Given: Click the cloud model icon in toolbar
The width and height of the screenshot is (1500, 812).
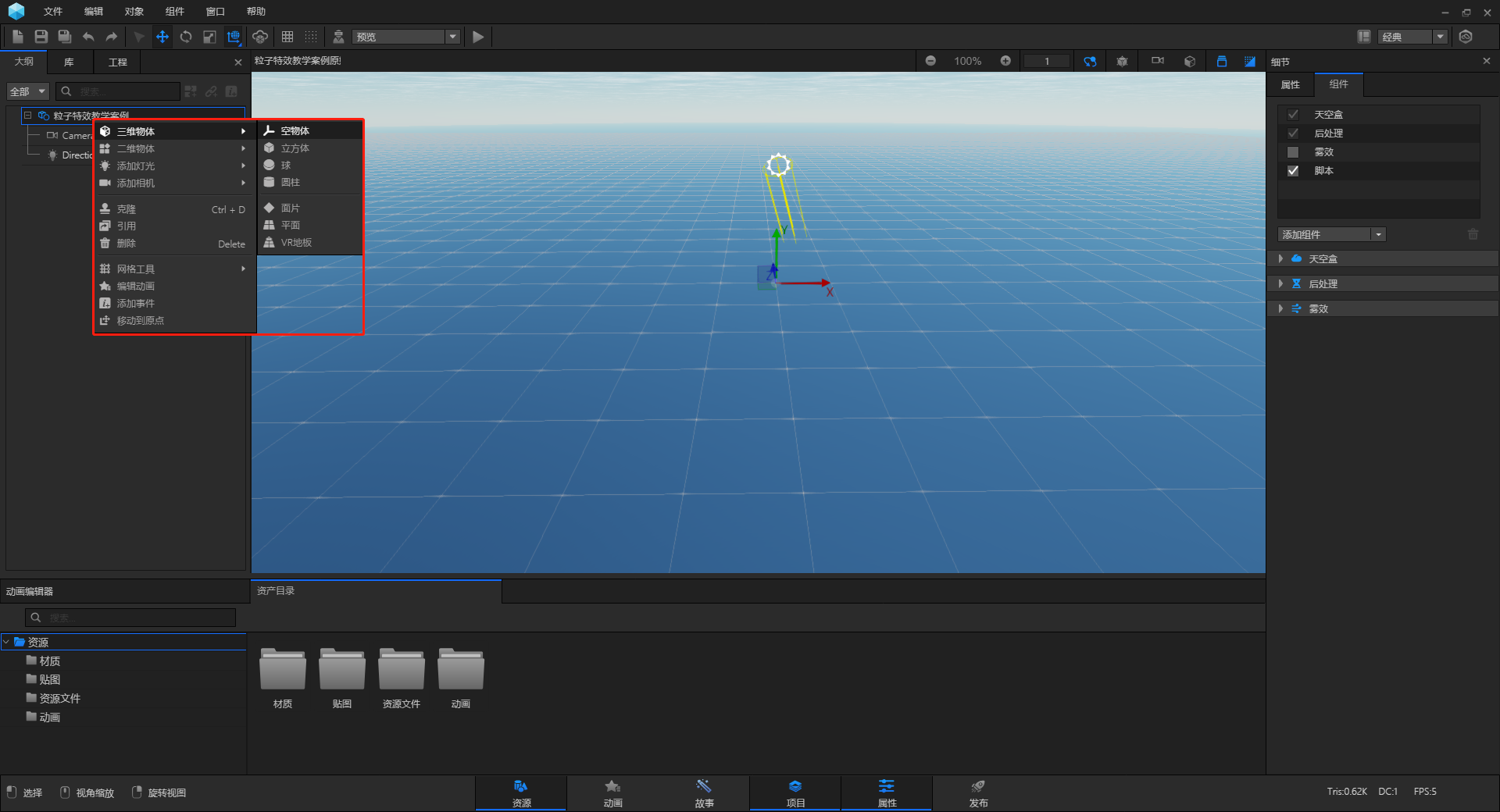Looking at the screenshot, I should (x=260, y=37).
